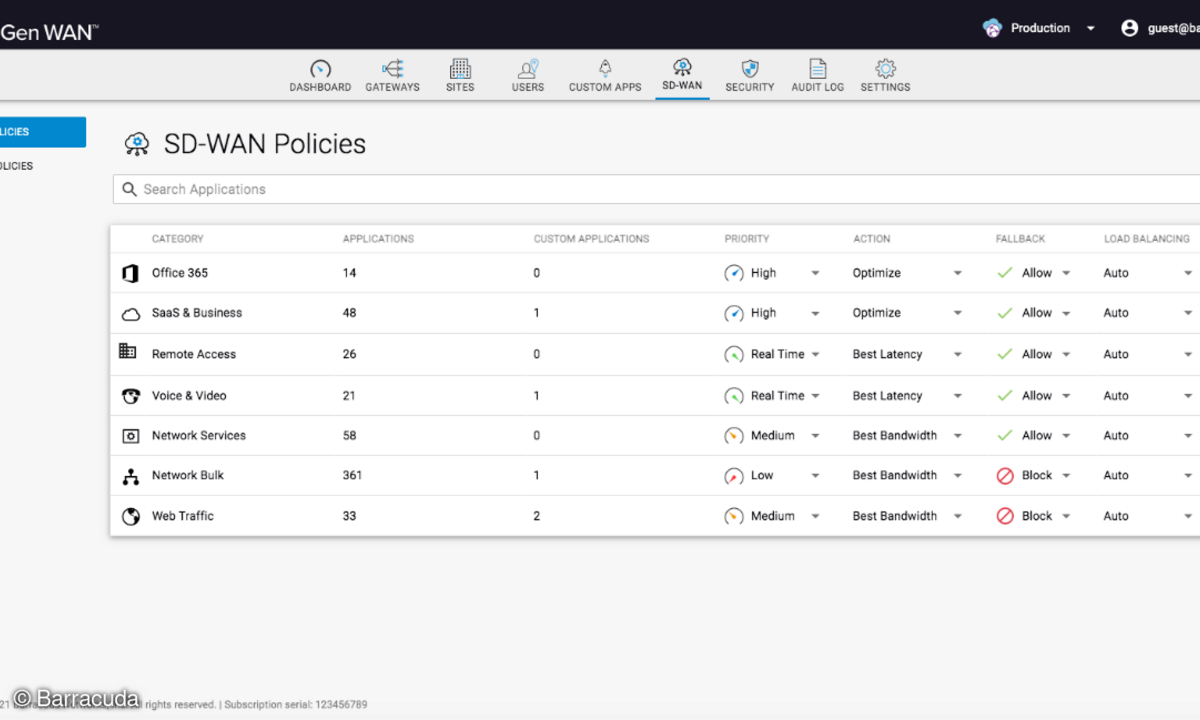Viewport: 1200px width, 720px height.
Task: Click the 58 applications count
Action: coord(350,436)
